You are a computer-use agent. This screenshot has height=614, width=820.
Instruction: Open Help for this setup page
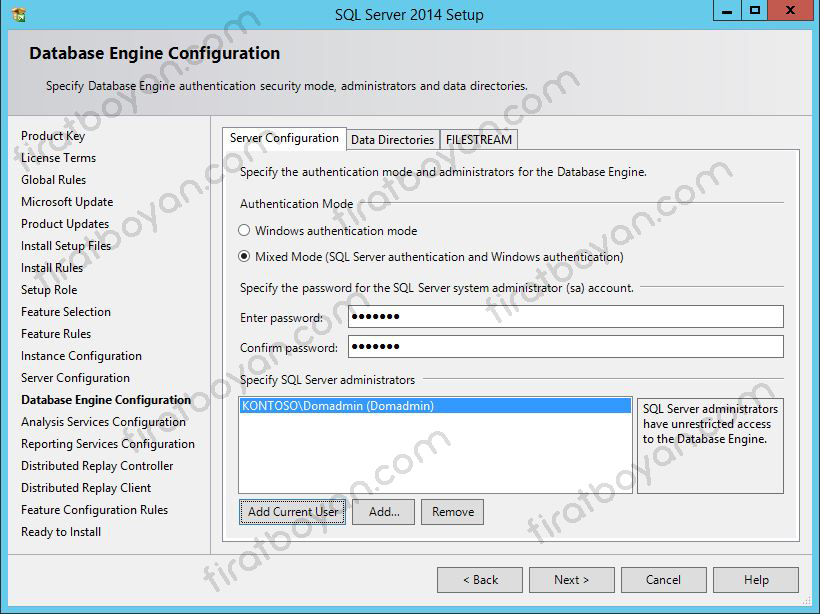pyautogui.click(x=756, y=579)
